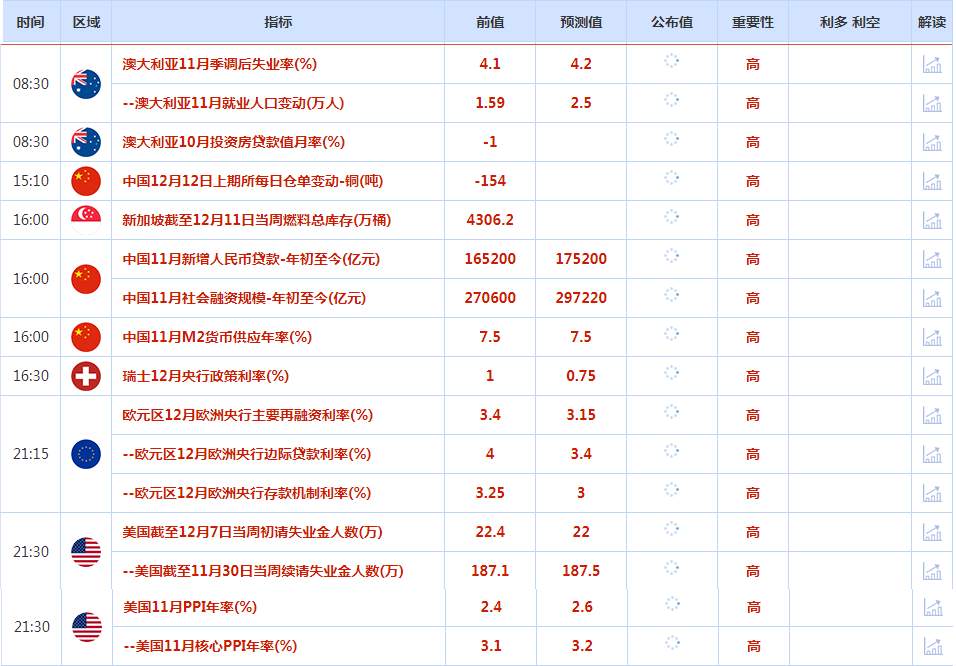
Task: Open chart icon for 欧洲央行存款机制利率 row
Action: 932,493
